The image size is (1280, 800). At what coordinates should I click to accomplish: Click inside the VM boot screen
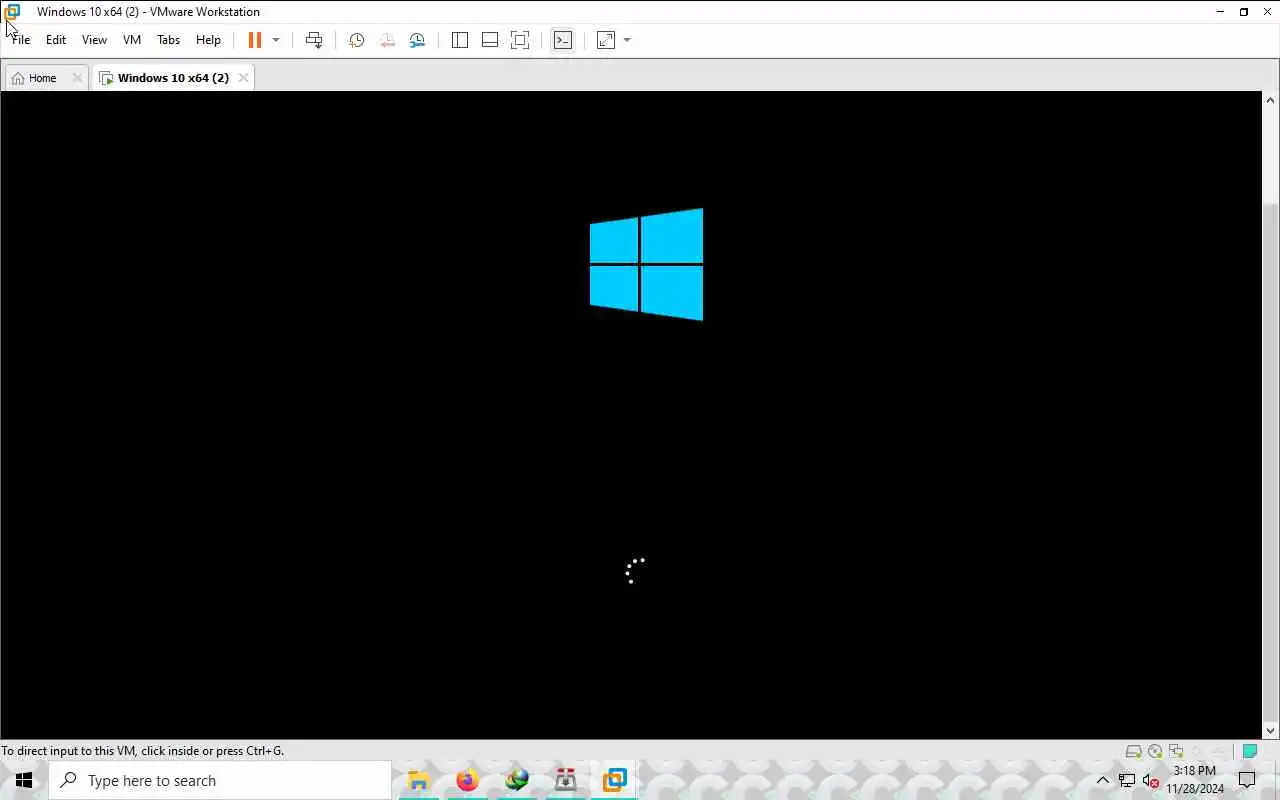[631, 415]
